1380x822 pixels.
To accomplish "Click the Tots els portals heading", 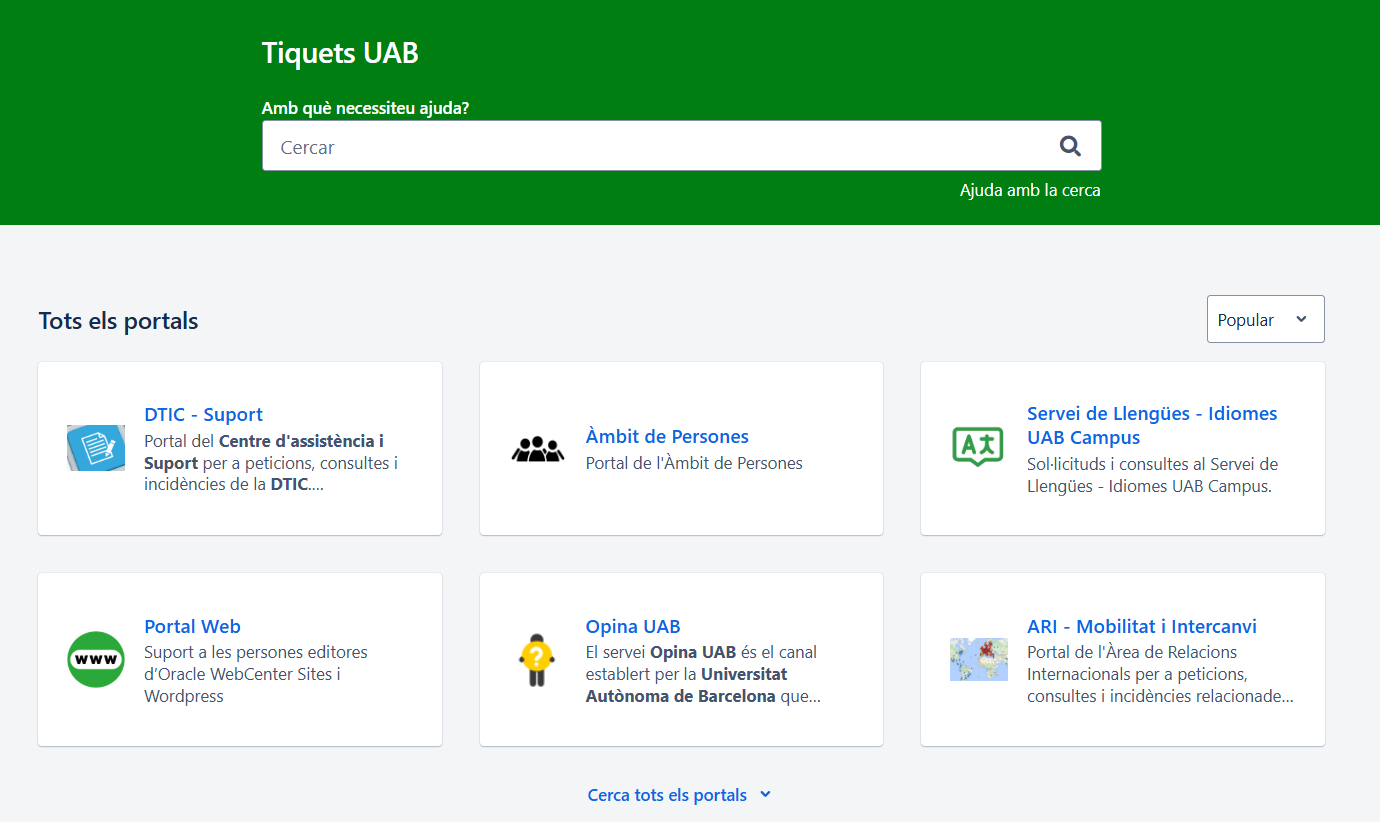I will tap(118, 321).
